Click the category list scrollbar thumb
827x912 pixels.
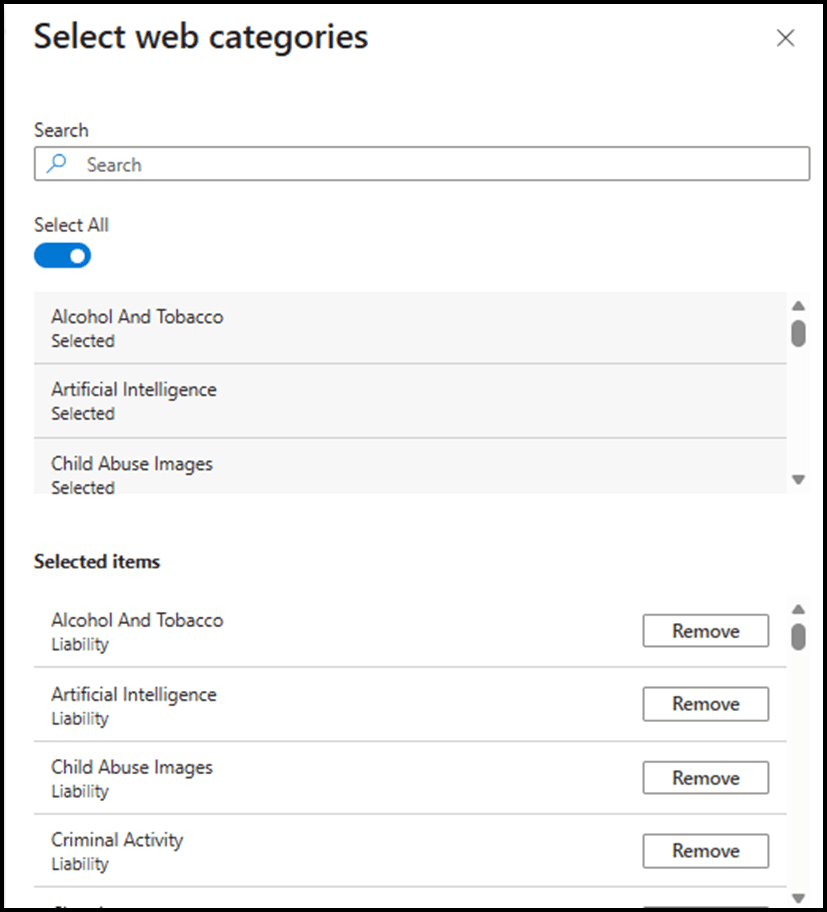(799, 333)
